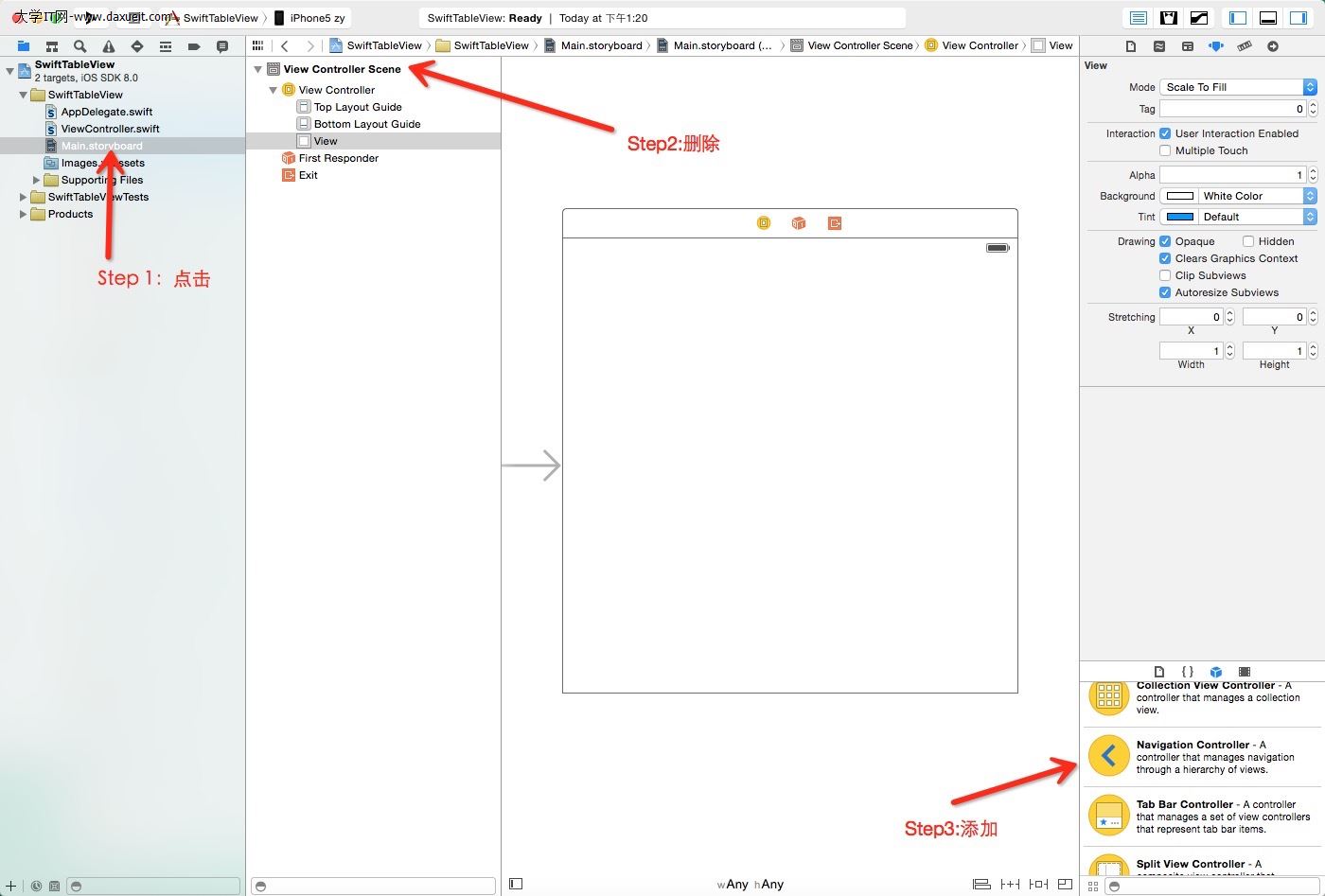Open the Navigation Controller library object
The width and height of the screenshot is (1325, 896).
[x=1108, y=756]
